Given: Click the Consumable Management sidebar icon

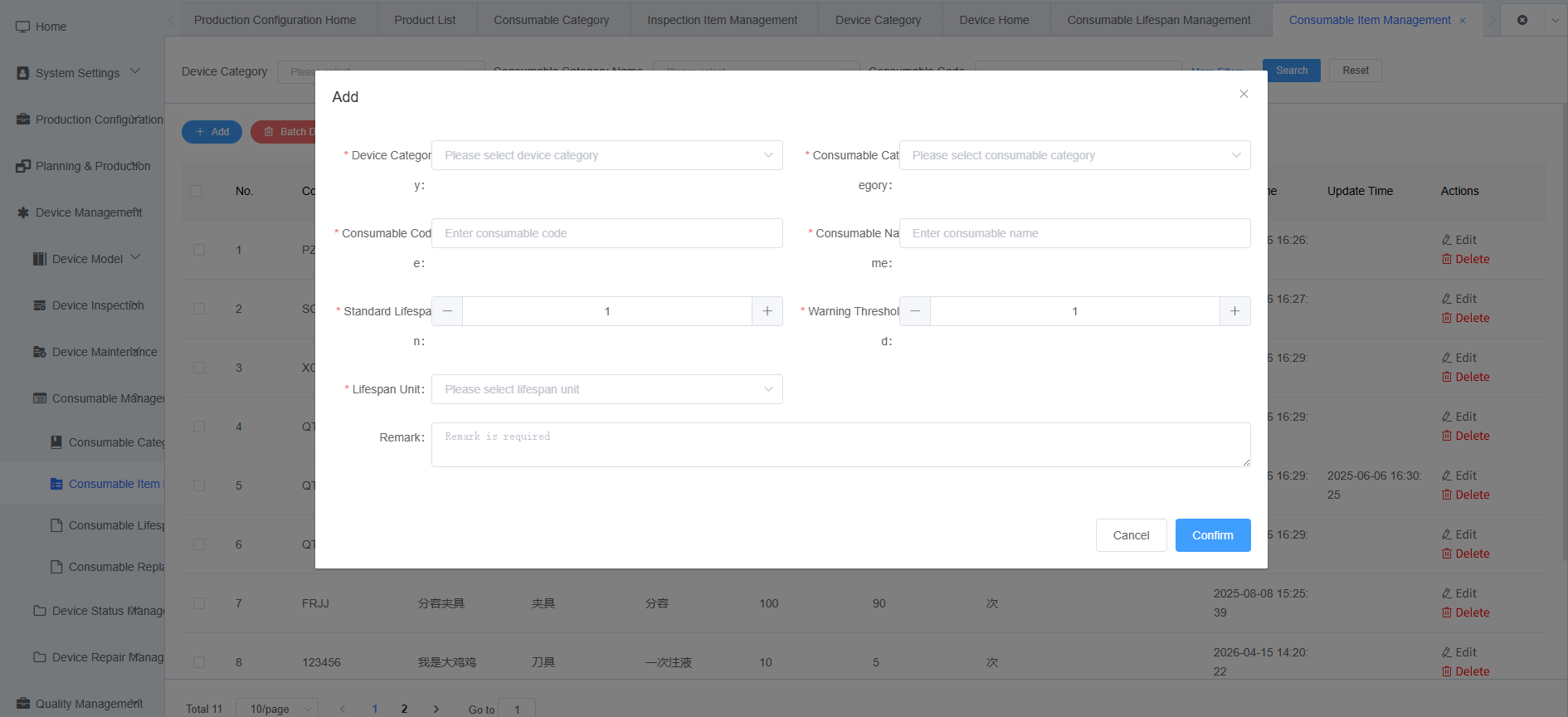Looking at the screenshot, I should (x=40, y=398).
